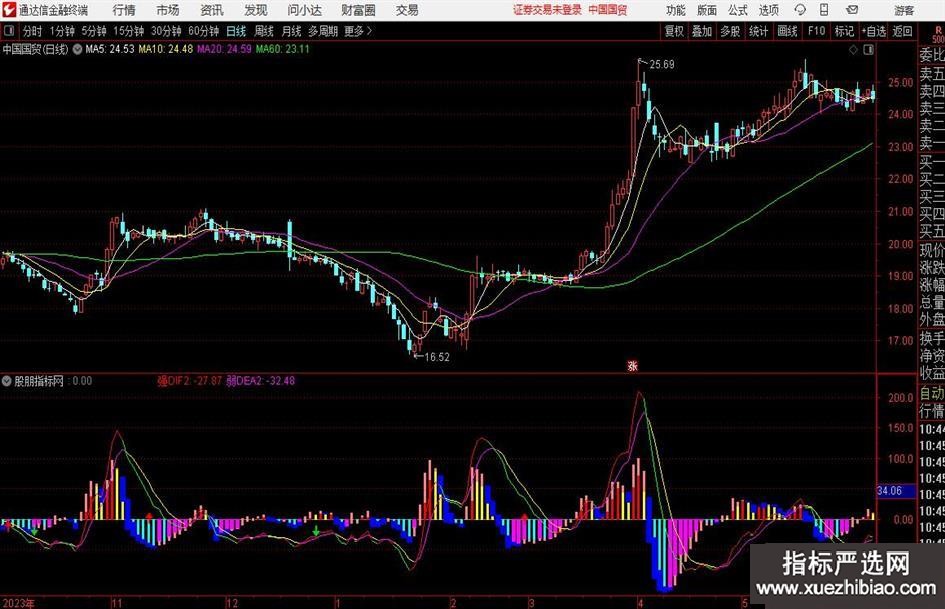Open the 多周期 multi-period view
Viewport: 945px width, 609px height.
tap(323, 31)
